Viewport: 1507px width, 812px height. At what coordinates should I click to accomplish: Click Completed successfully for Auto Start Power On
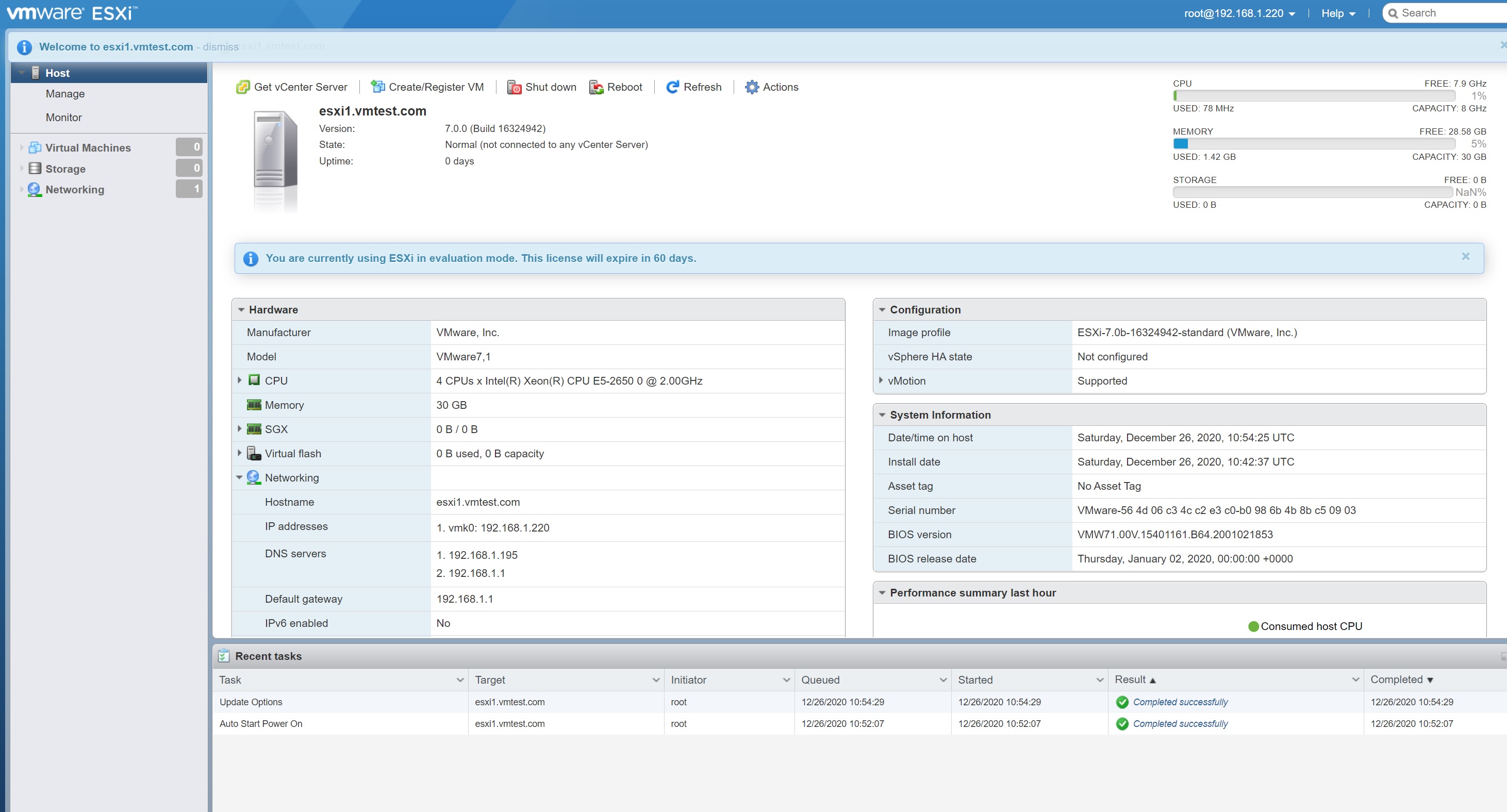[x=1180, y=724]
